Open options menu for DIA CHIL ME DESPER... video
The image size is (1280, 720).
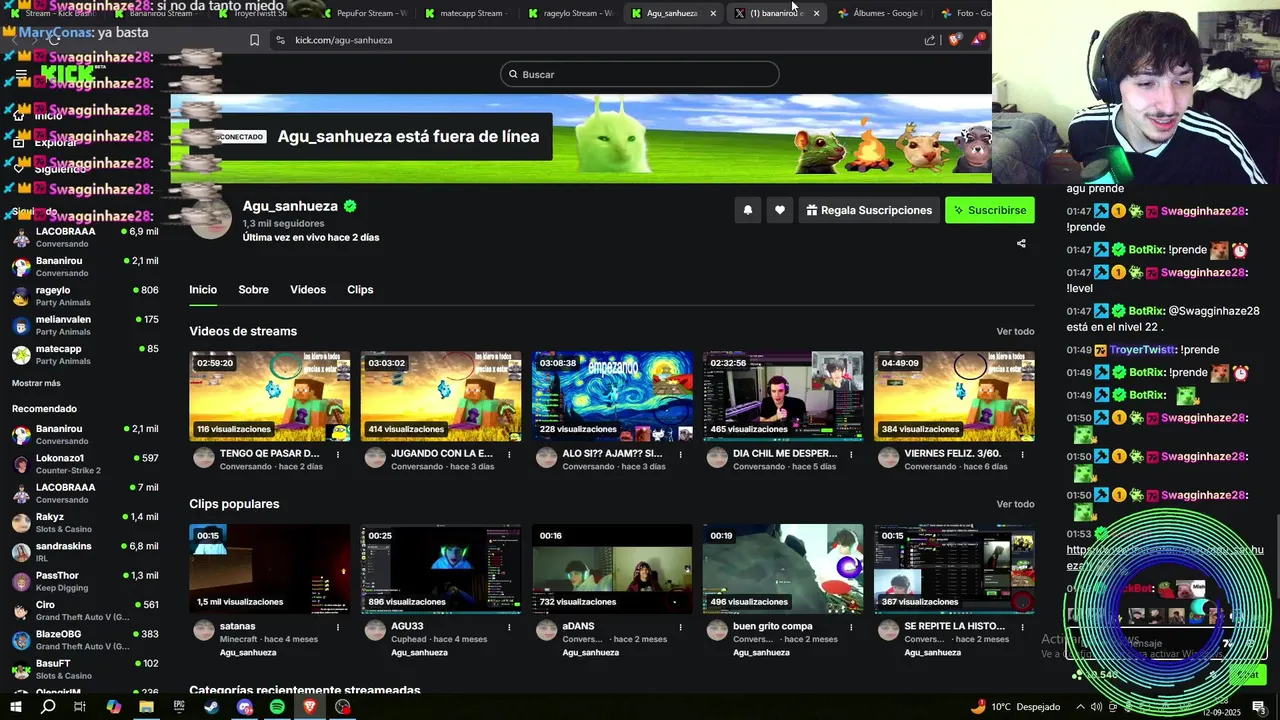(851, 454)
